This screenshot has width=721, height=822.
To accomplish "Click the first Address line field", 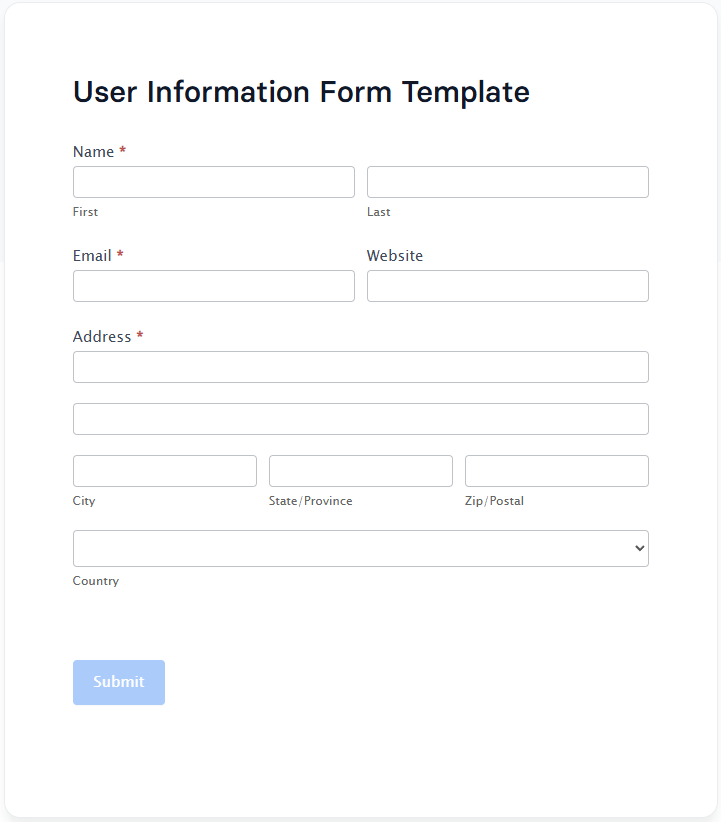I will click(360, 367).
